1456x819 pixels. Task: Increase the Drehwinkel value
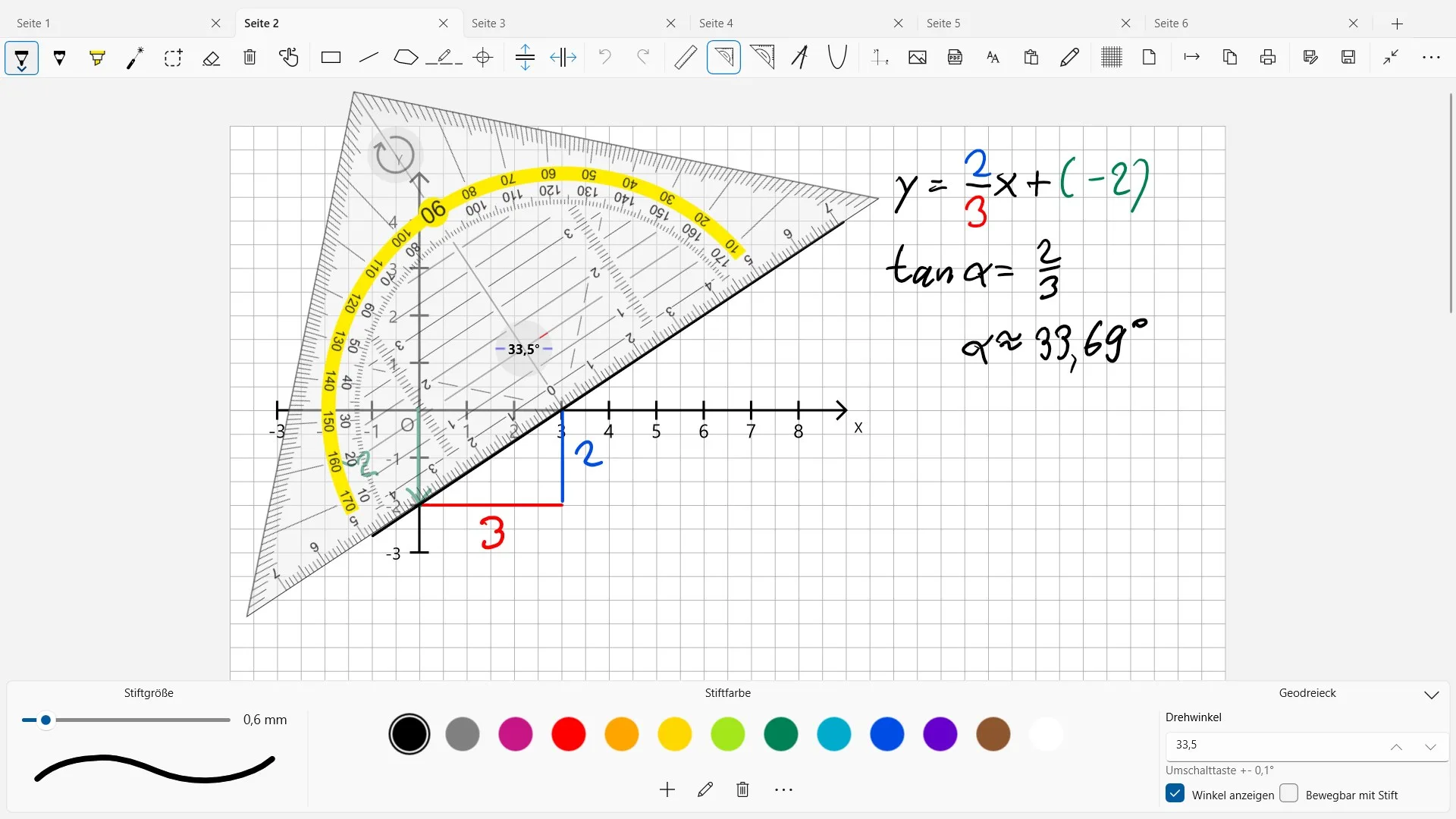coord(1396,747)
